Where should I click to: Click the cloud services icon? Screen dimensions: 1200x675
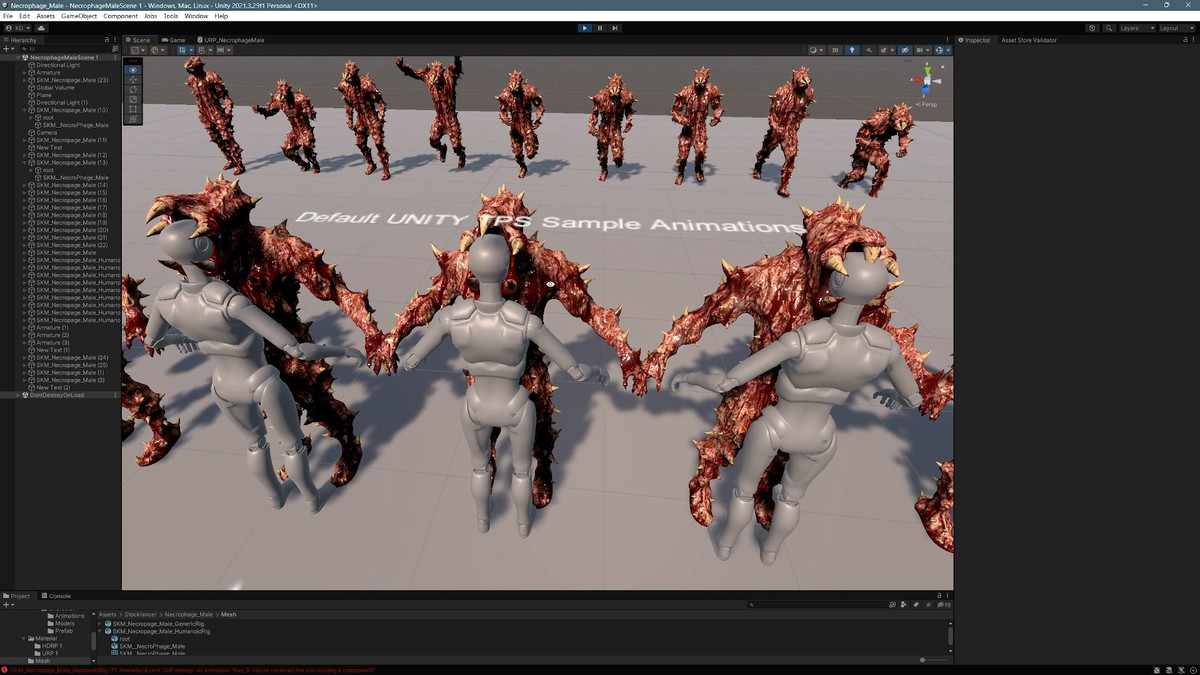click(42, 28)
